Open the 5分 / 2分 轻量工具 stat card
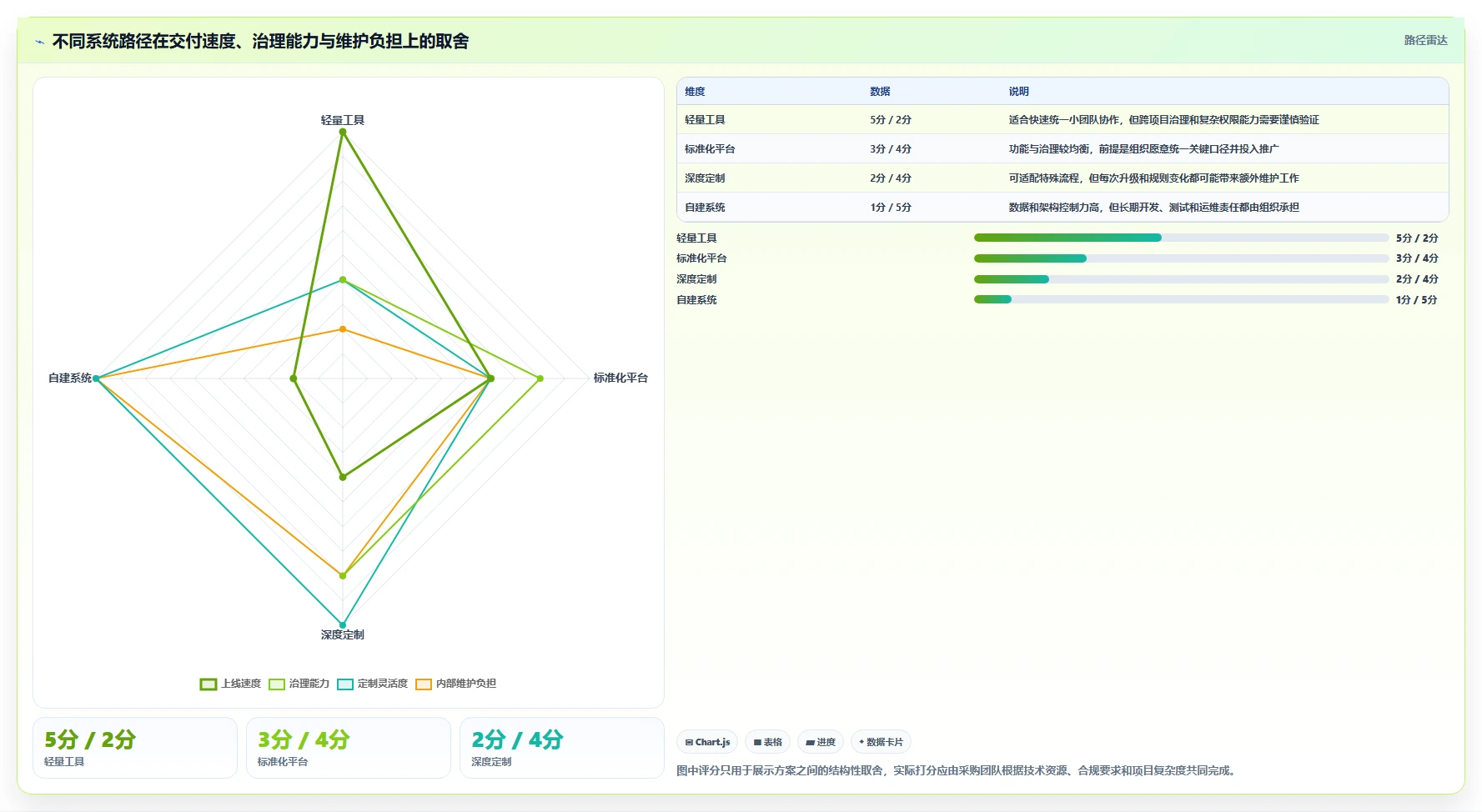This screenshot has height=812, width=1482. [x=135, y=748]
